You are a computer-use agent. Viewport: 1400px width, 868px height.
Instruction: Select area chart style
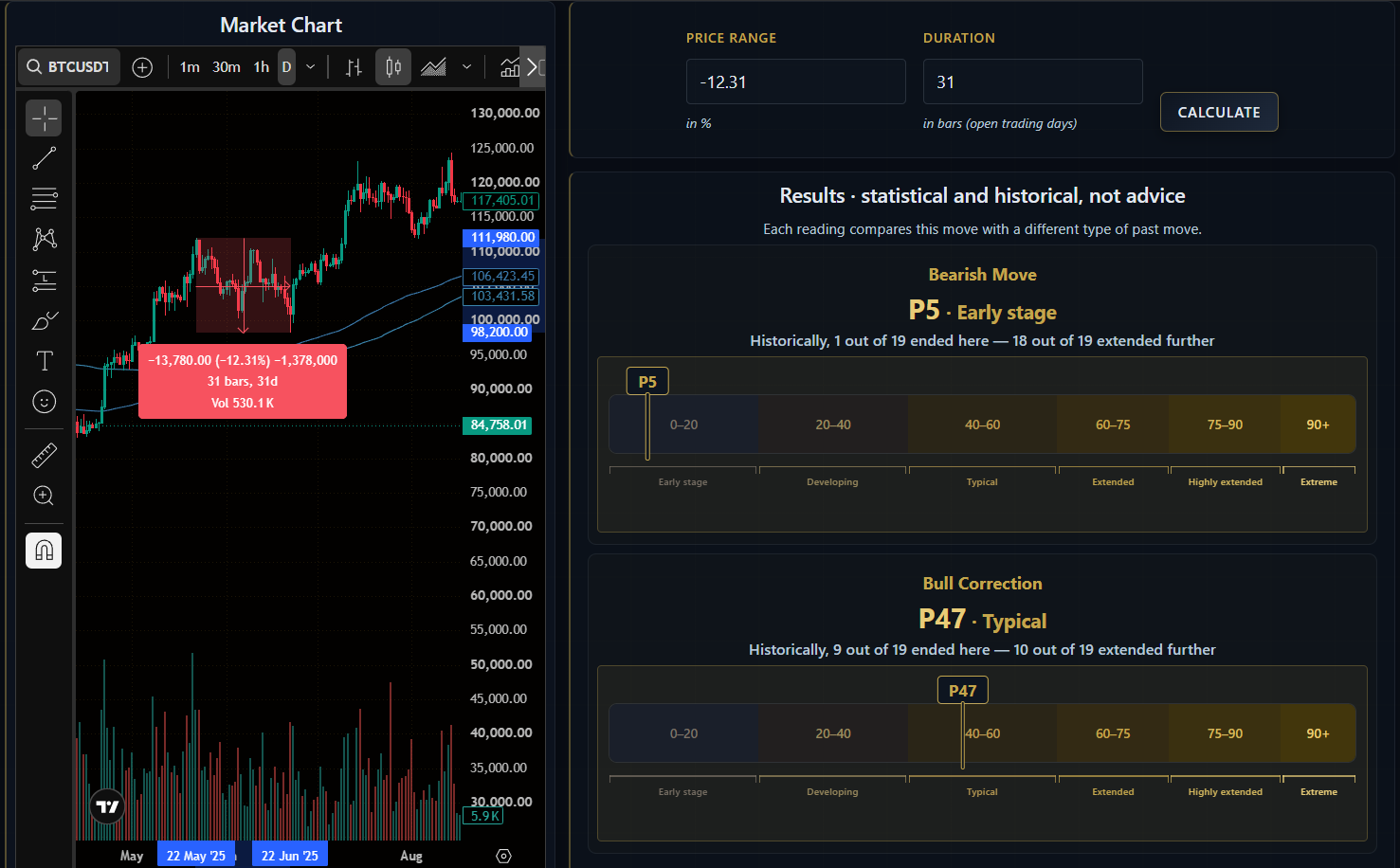[x=433, y=67]
